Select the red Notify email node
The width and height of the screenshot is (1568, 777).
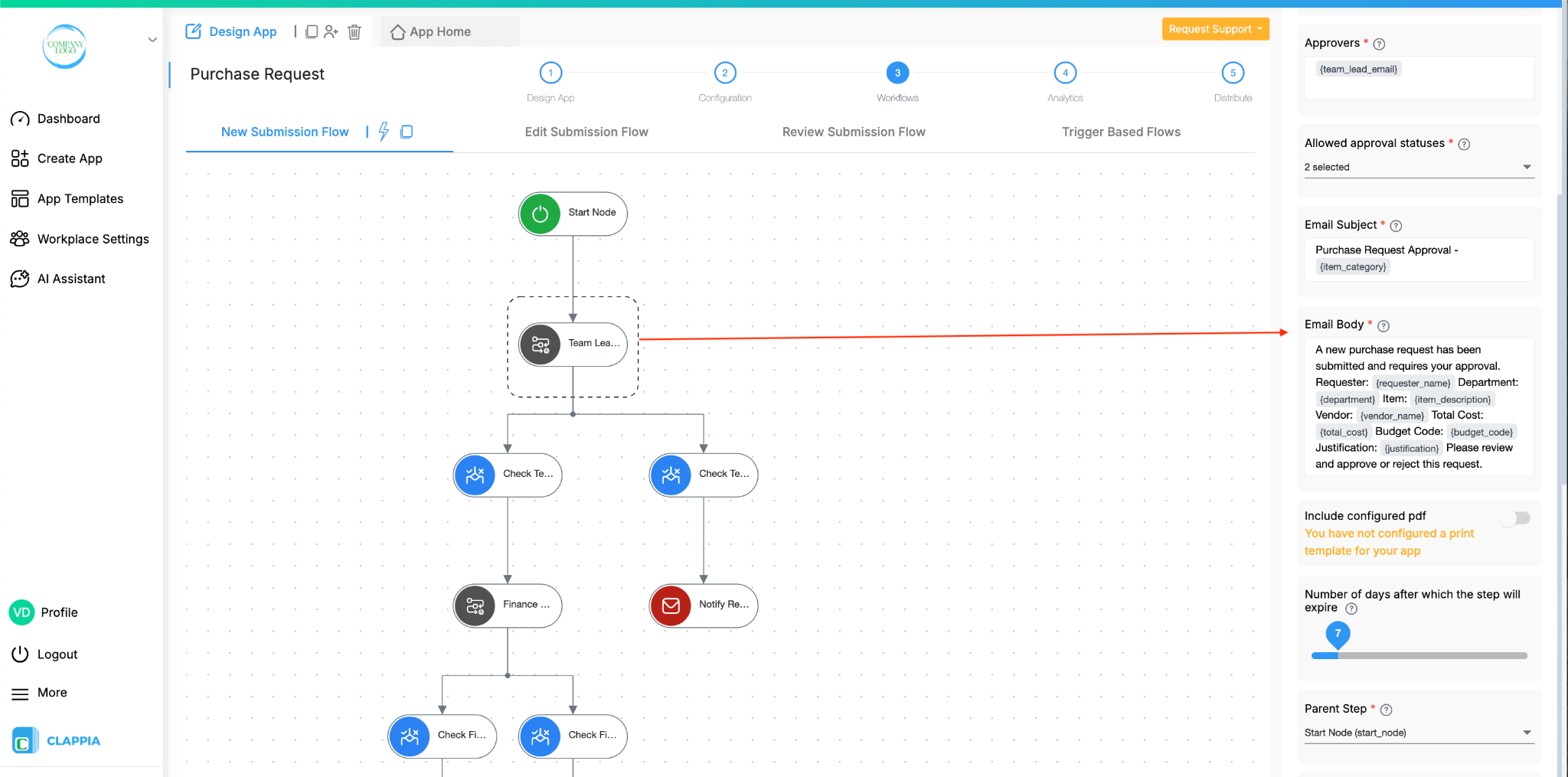701,606
